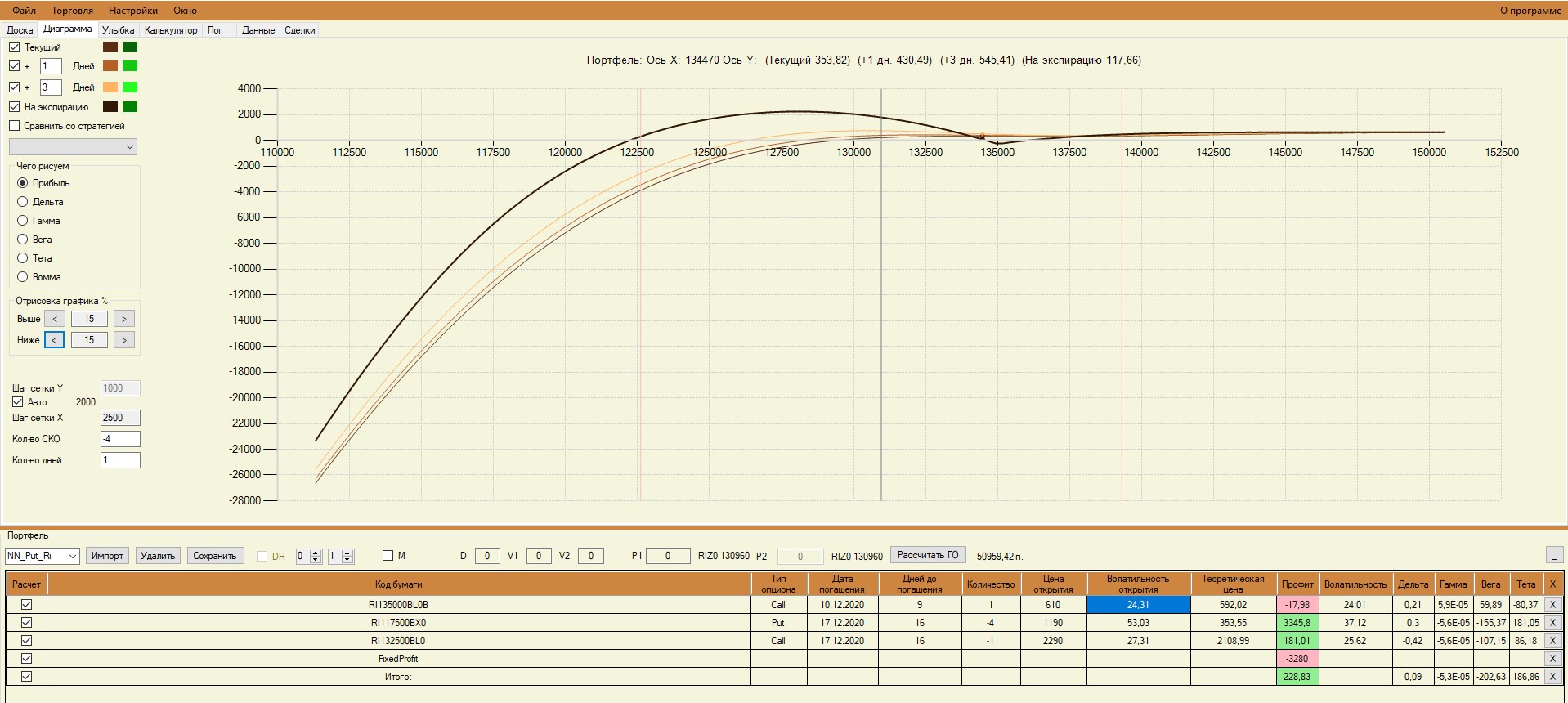Delete the RI132500BL0 row via its X
This screenshot has width=1568, height=703.
(1552, 641)
